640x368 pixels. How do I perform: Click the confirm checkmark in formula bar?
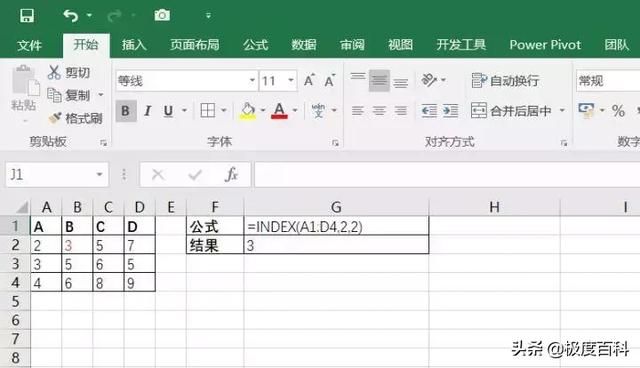point(195,175)
